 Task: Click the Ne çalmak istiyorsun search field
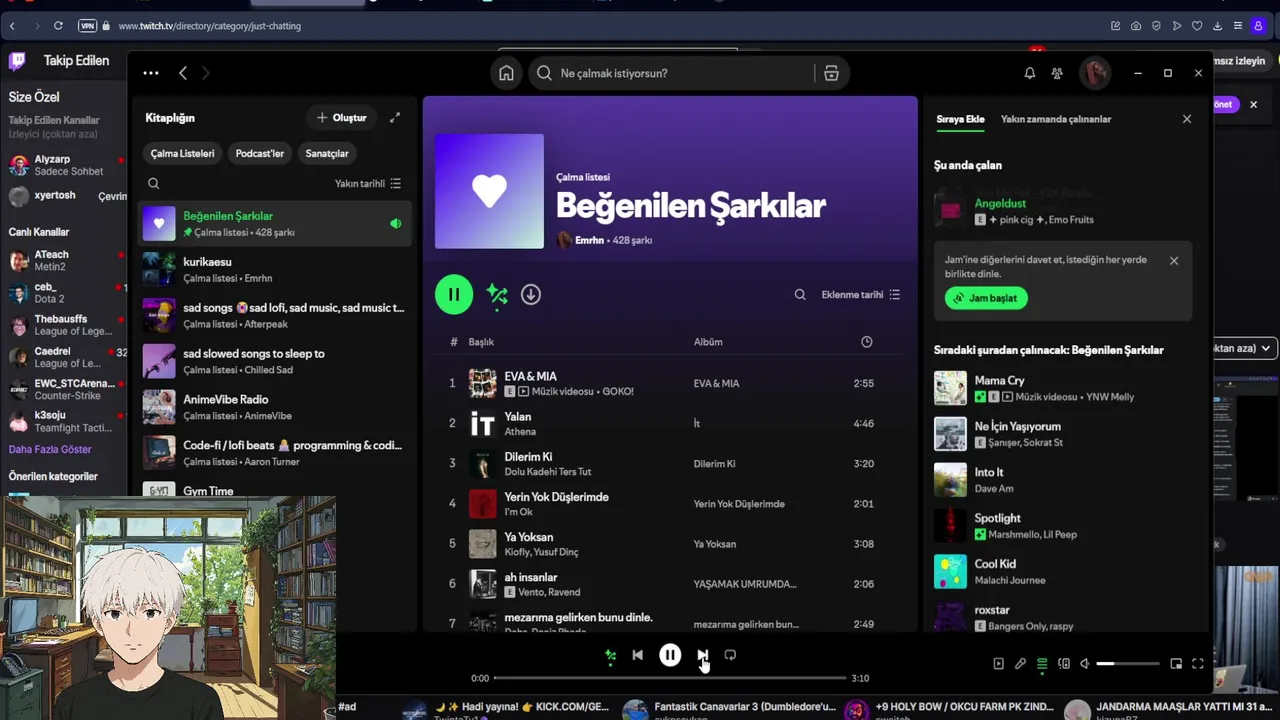[x=670, y=73]
